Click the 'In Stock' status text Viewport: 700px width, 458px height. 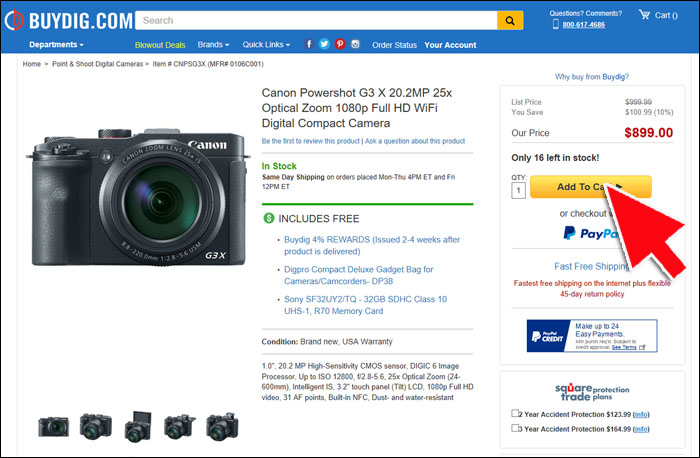pyautogui.click(x=279, y=166)
